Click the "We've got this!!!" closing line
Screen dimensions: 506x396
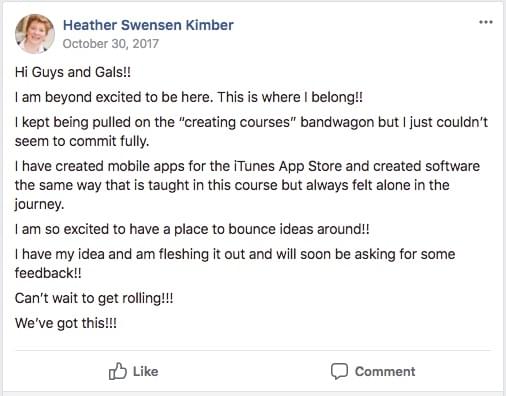[x=66, y=323]
